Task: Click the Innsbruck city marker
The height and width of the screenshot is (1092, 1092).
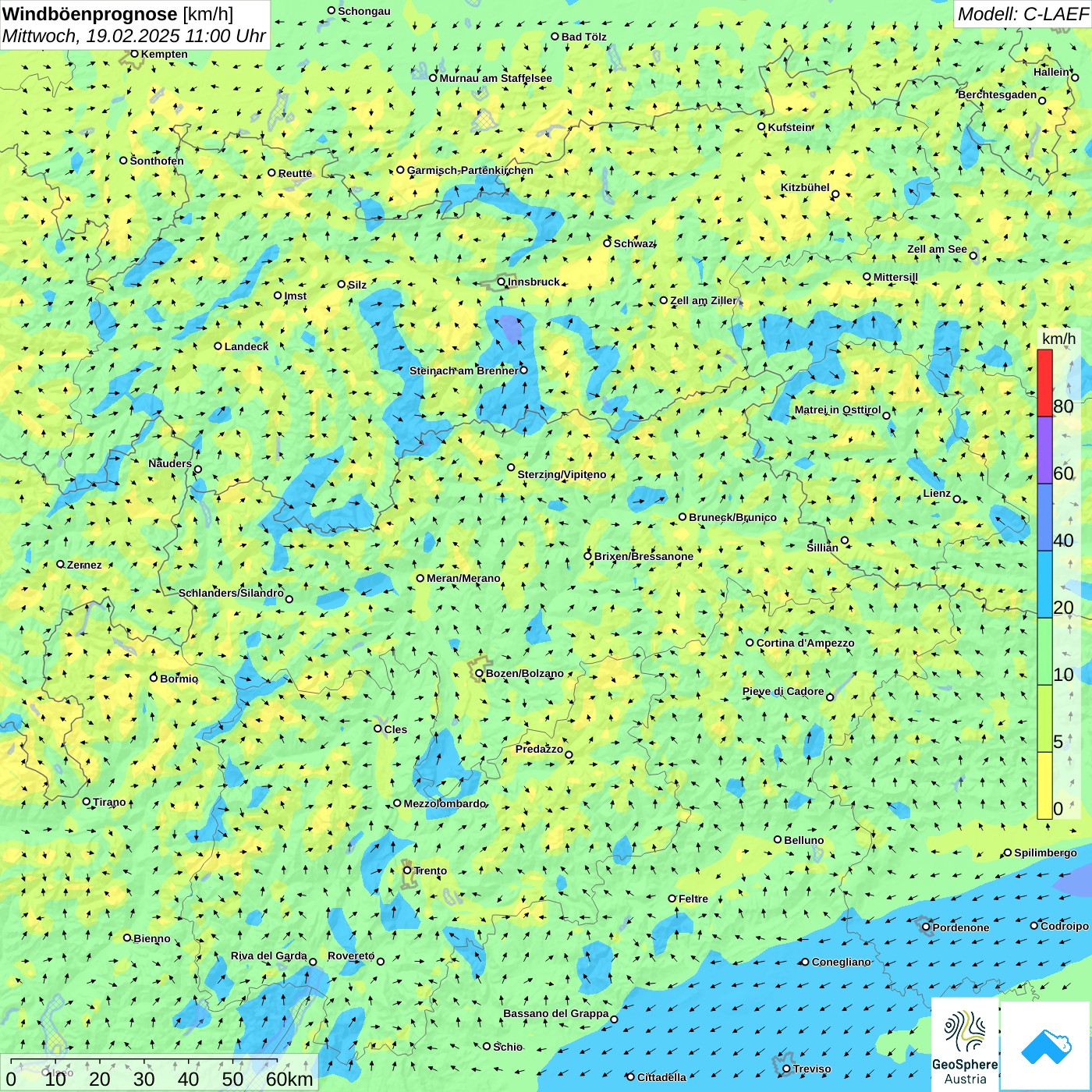Action: coord(502,282)
